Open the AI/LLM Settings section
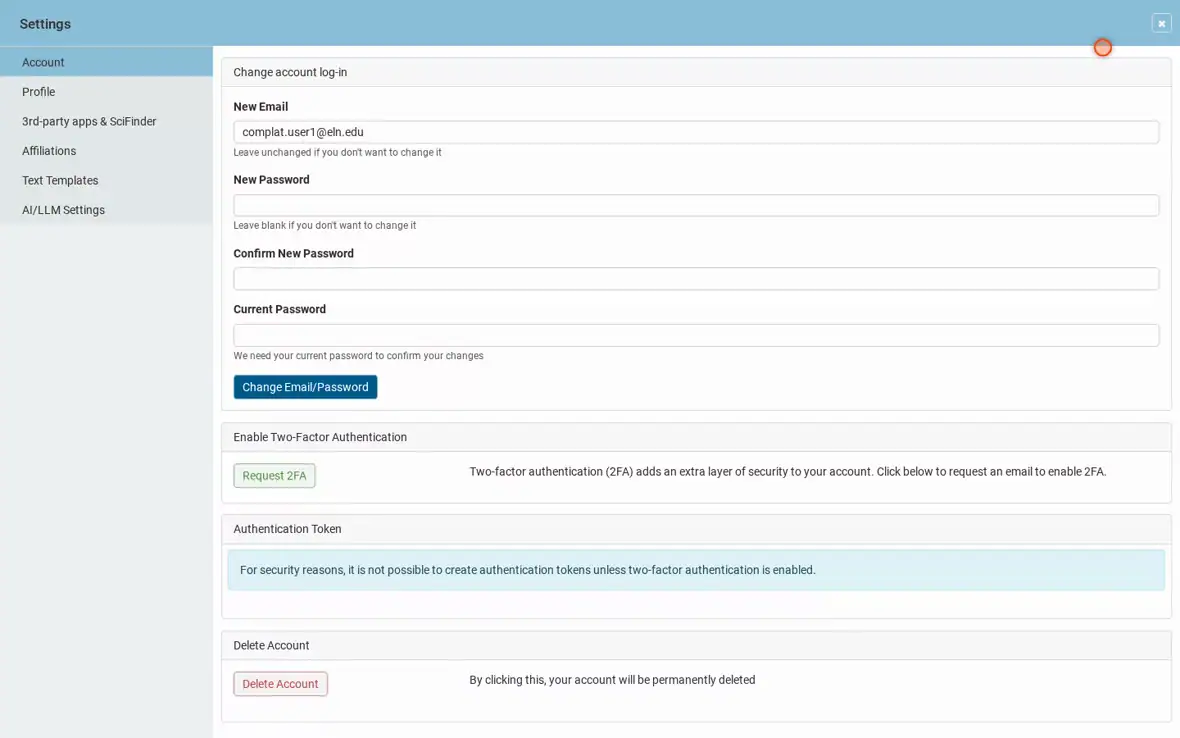The width and height of the screenshot is (1180, 738). 106,210
